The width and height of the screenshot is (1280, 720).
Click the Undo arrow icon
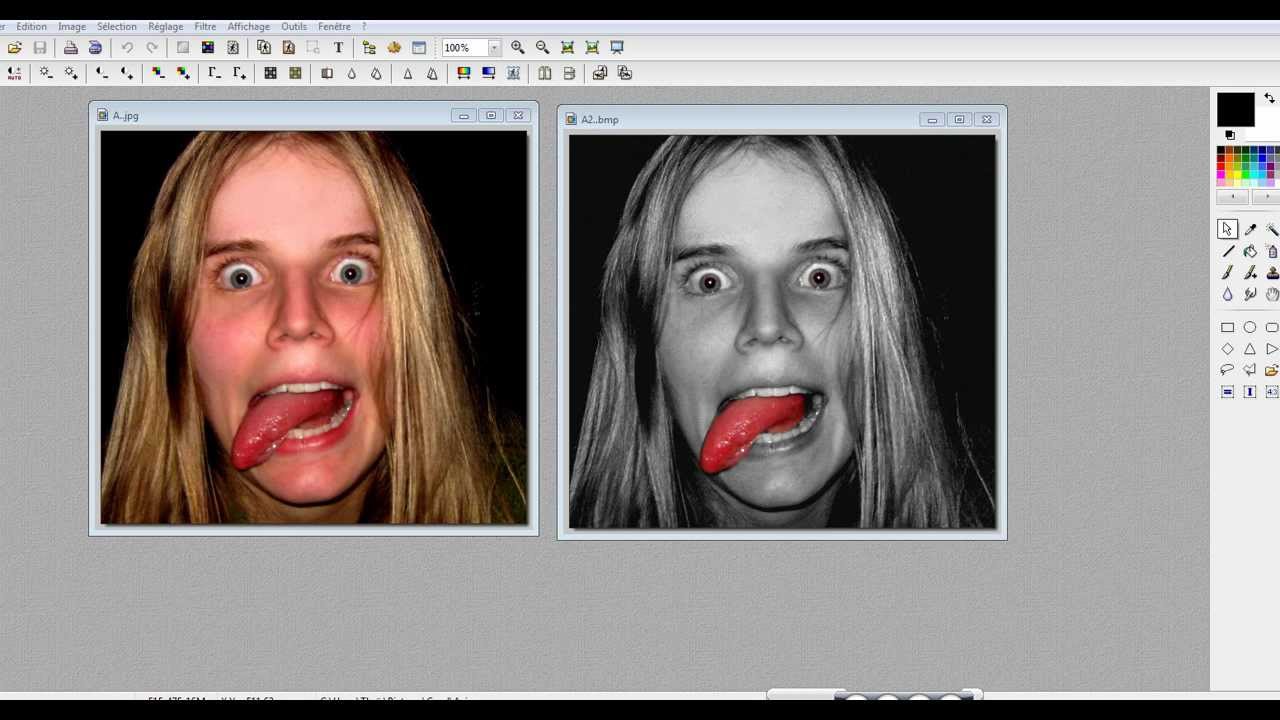(x=127, y=47)
